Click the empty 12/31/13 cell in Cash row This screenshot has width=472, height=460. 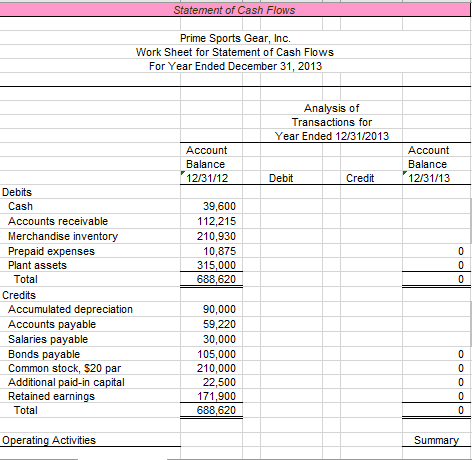point(436,206)
